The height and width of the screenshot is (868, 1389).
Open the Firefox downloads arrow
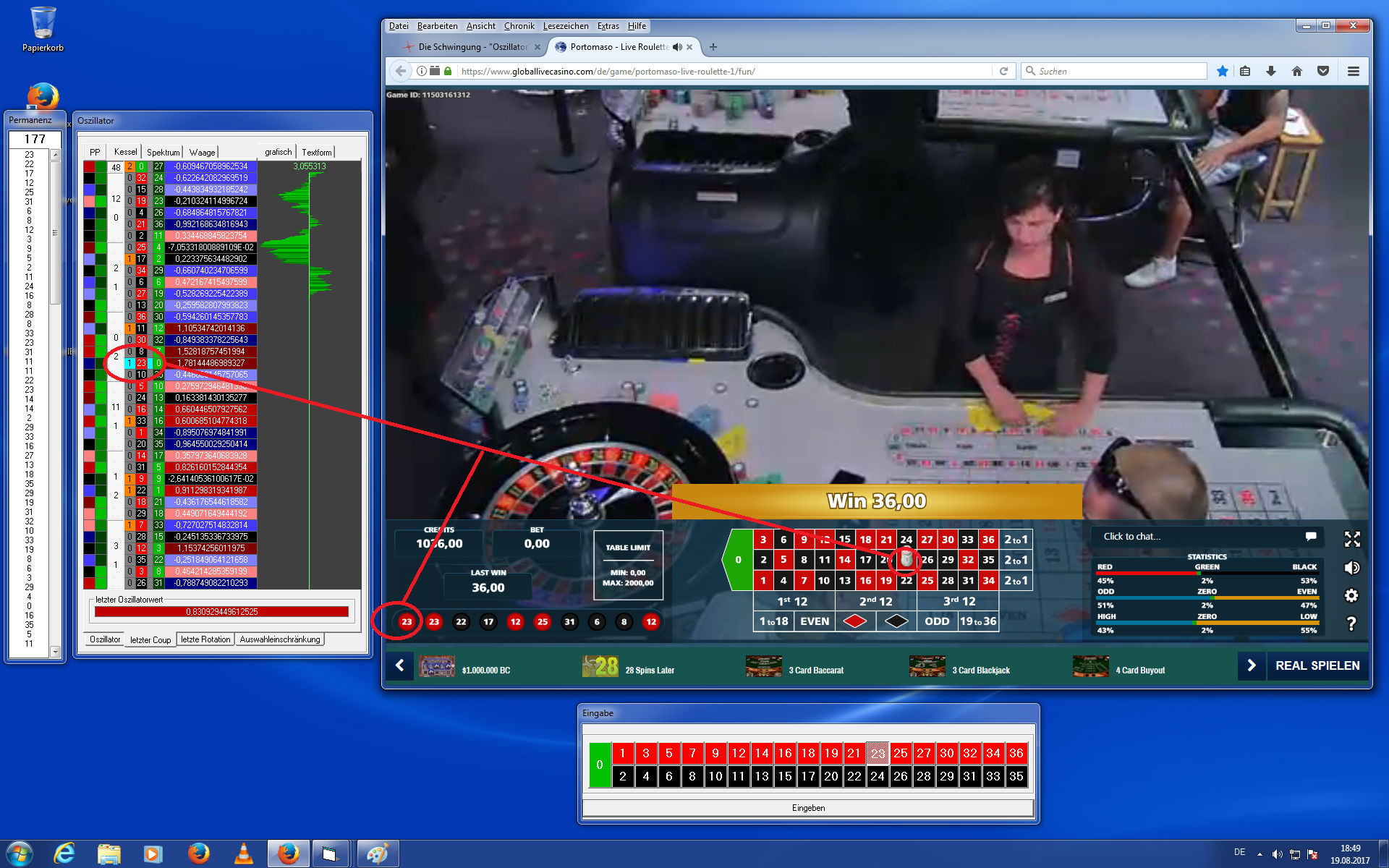click(x=1271, y=71)
